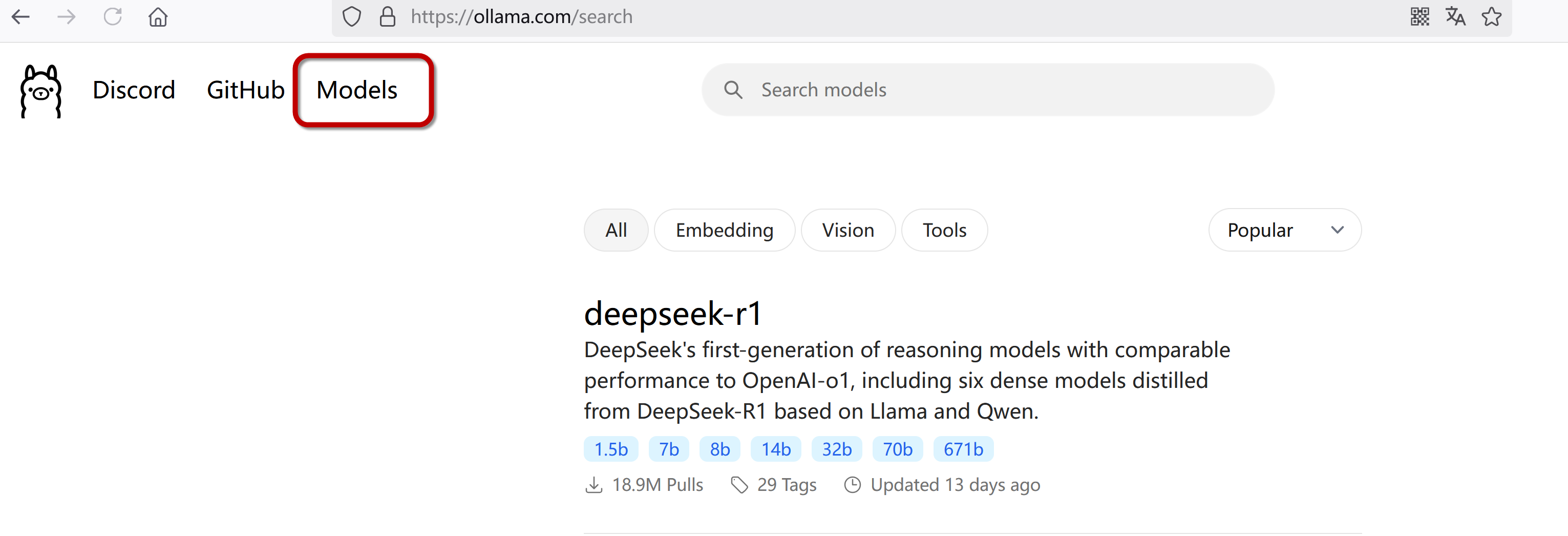The height and width of the screenshot is (536, 1568).
Task: Click the 18.9M Pulls text
Action: (658, 485)
